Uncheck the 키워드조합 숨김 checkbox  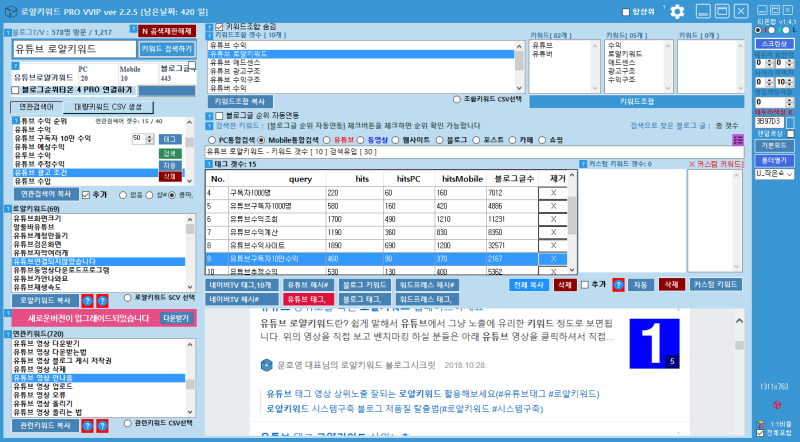219,27
